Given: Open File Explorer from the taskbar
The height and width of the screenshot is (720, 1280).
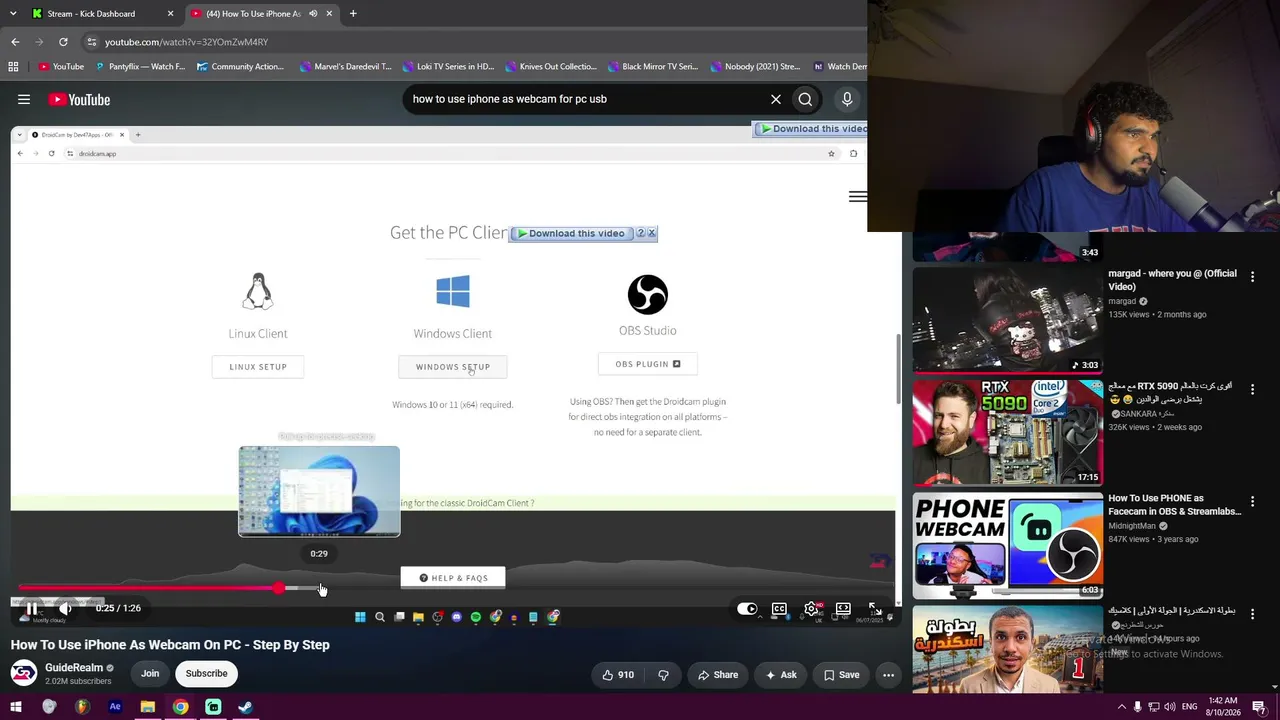Looking at the screenshot, I should (x=147, y=707).
